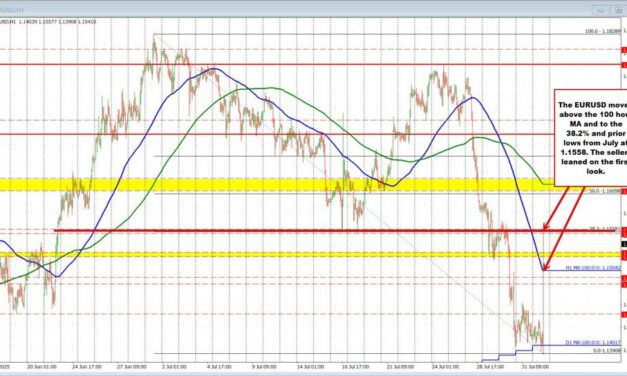The image size is (627, 376).
Task: Click the 20 Jun 01:00 time axis label
Action: click(x=42, y=366)
